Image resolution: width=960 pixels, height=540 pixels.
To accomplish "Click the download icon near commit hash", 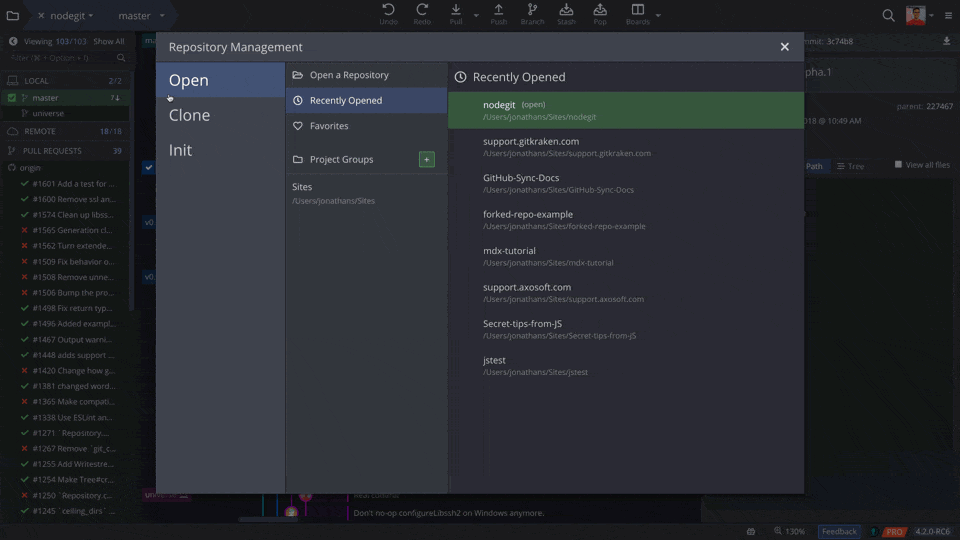I will pyautogui.click(x=947, y=41).
